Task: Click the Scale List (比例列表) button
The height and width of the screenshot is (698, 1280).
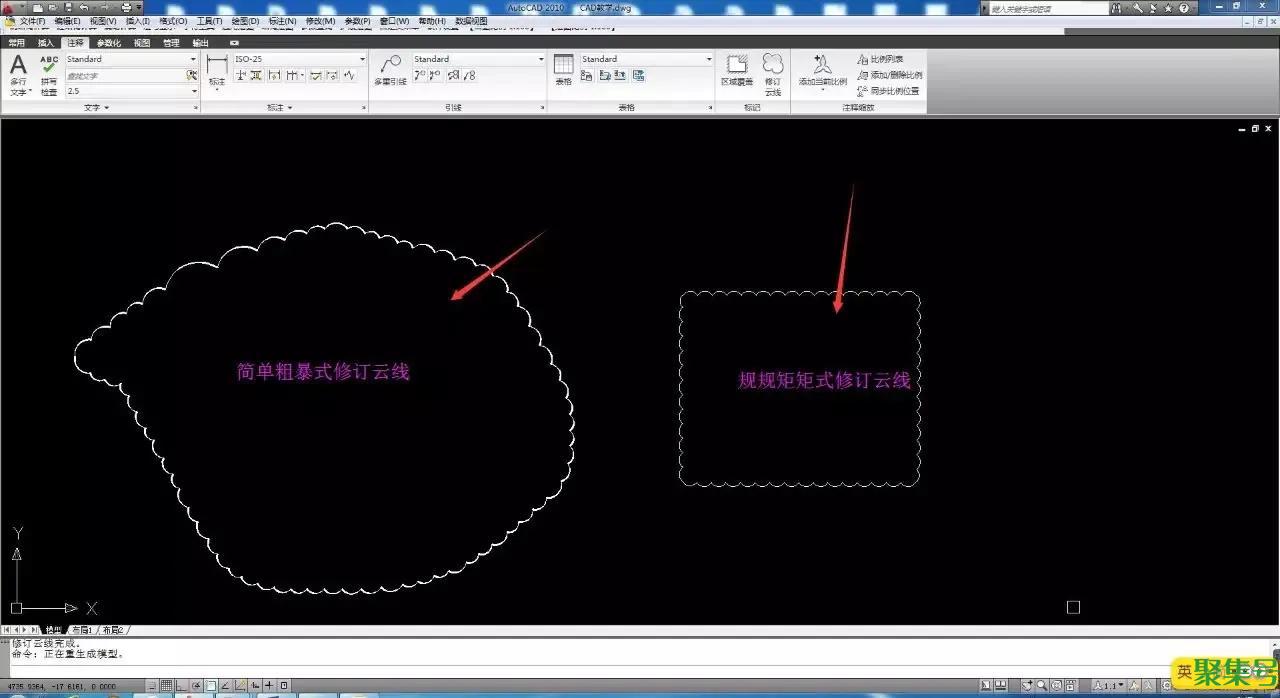Action: coord(880,59)
